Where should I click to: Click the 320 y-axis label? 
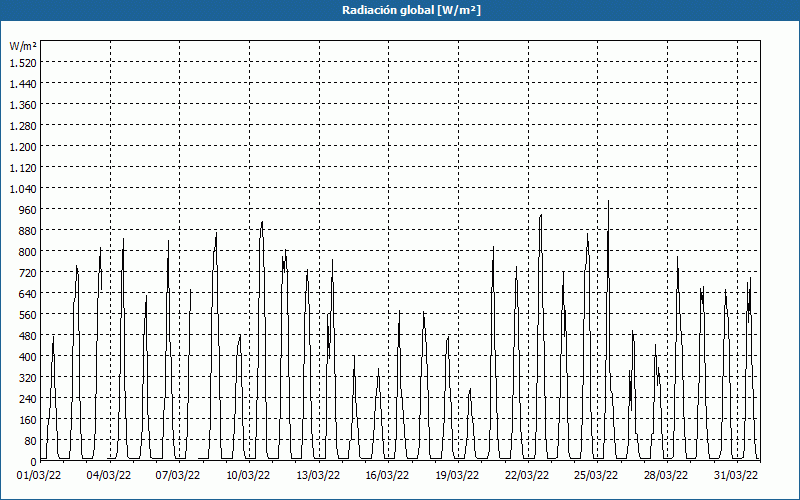pos(28,378)
